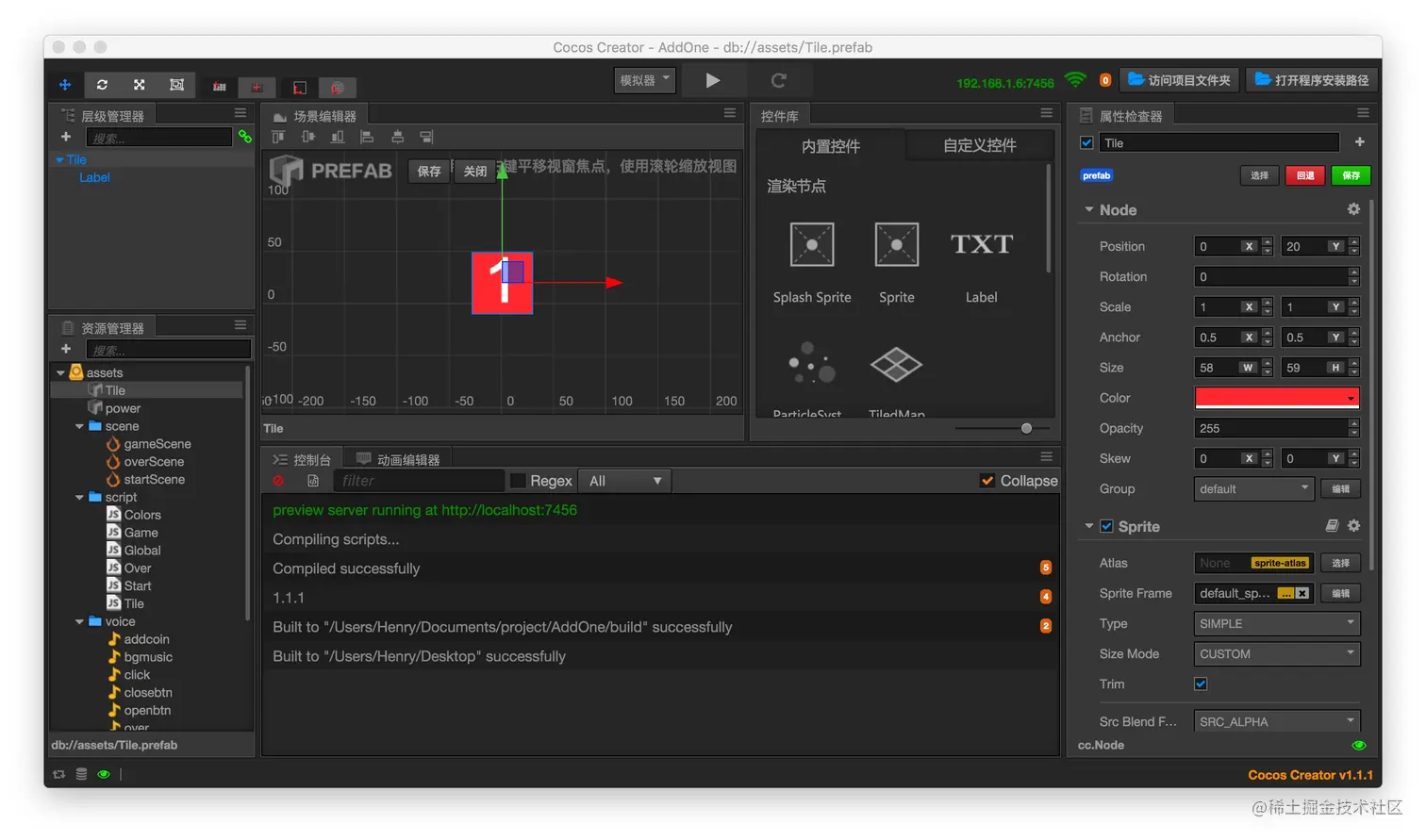Open the Type SIMPLE dropdown
Viewport: 1426px width, 840px height.
1277,623
